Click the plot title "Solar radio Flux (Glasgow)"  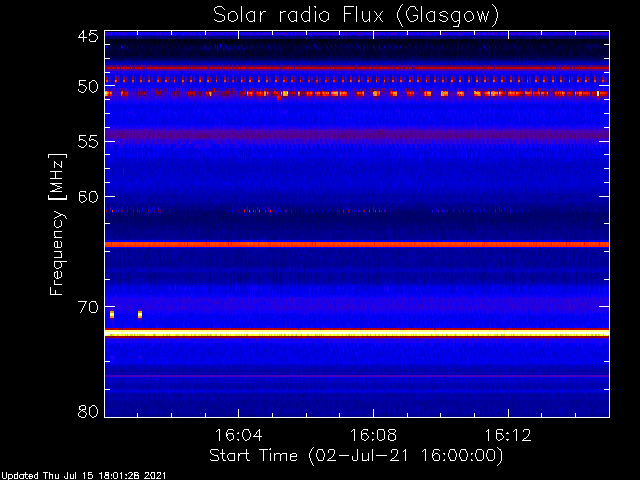pos(356,16)
